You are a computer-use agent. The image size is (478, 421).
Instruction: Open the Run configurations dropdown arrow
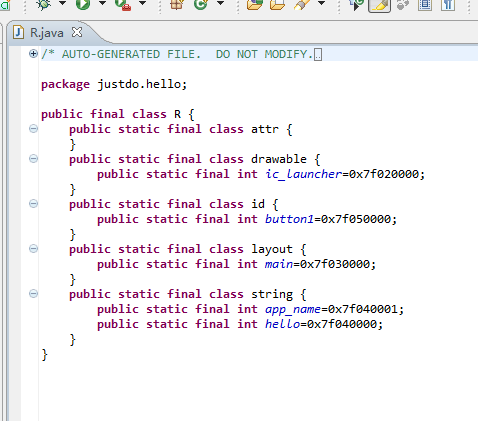point(102,3)
